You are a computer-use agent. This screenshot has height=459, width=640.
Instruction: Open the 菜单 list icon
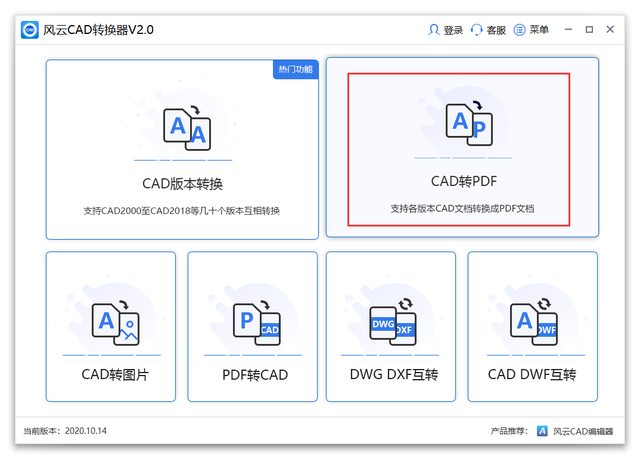point(519,30)
